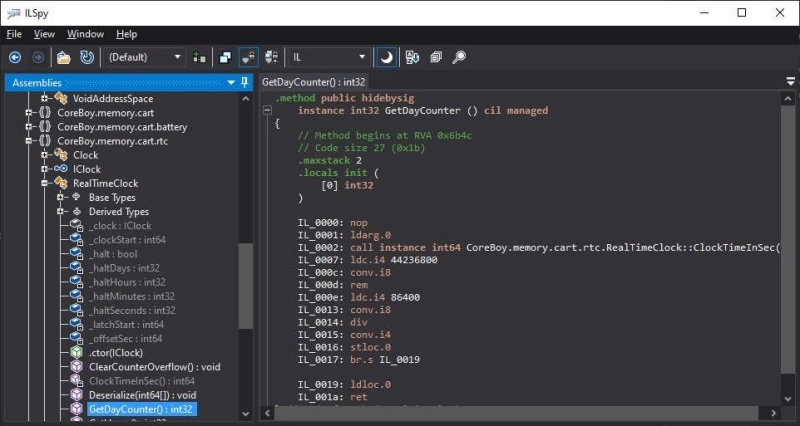800x426 pixels.
Task: Select the _latchStart : int64 field
Action: [126, 324]
